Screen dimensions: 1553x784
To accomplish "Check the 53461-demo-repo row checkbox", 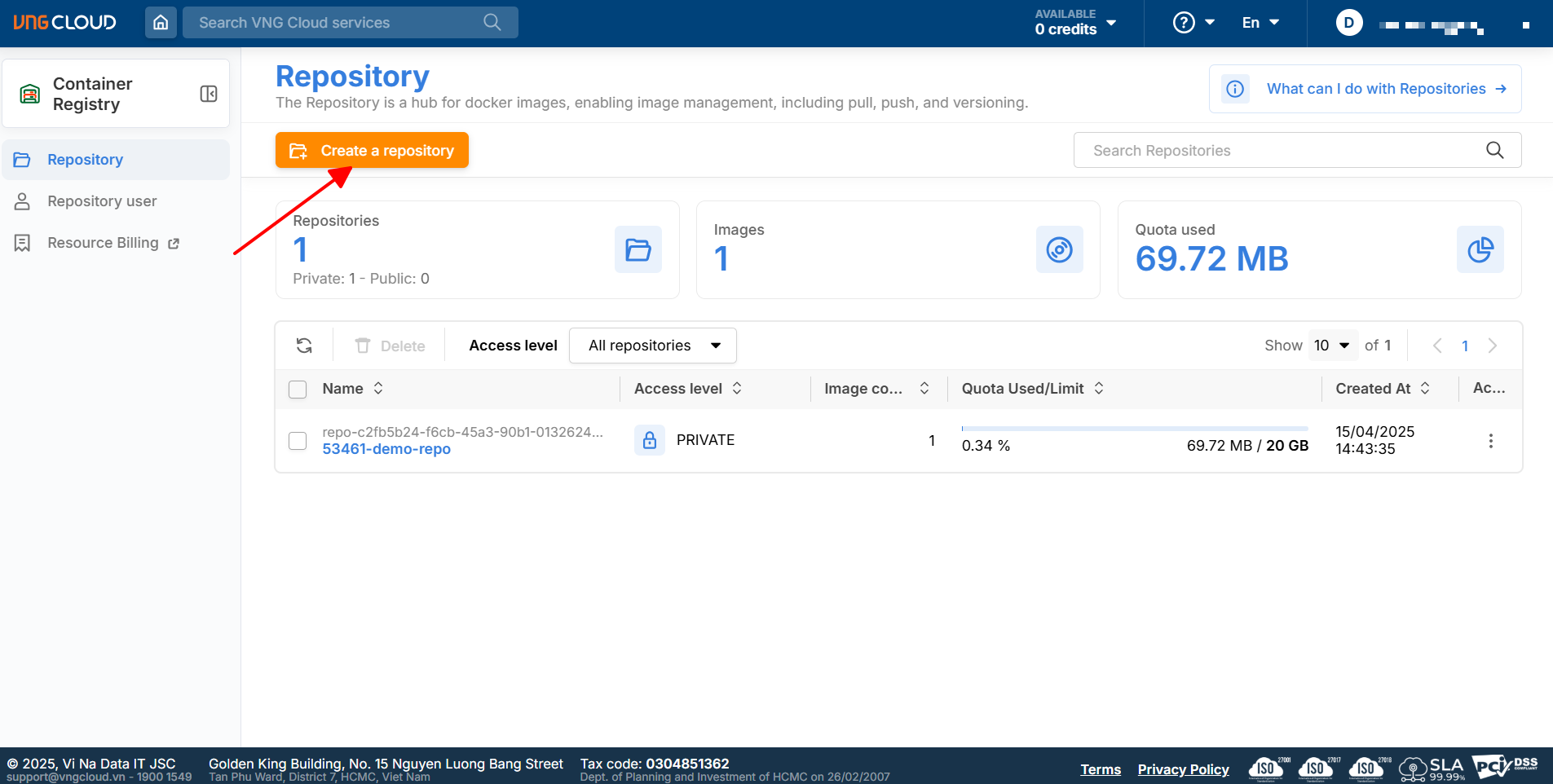I will pyautogui.click(x=298, y=441).
